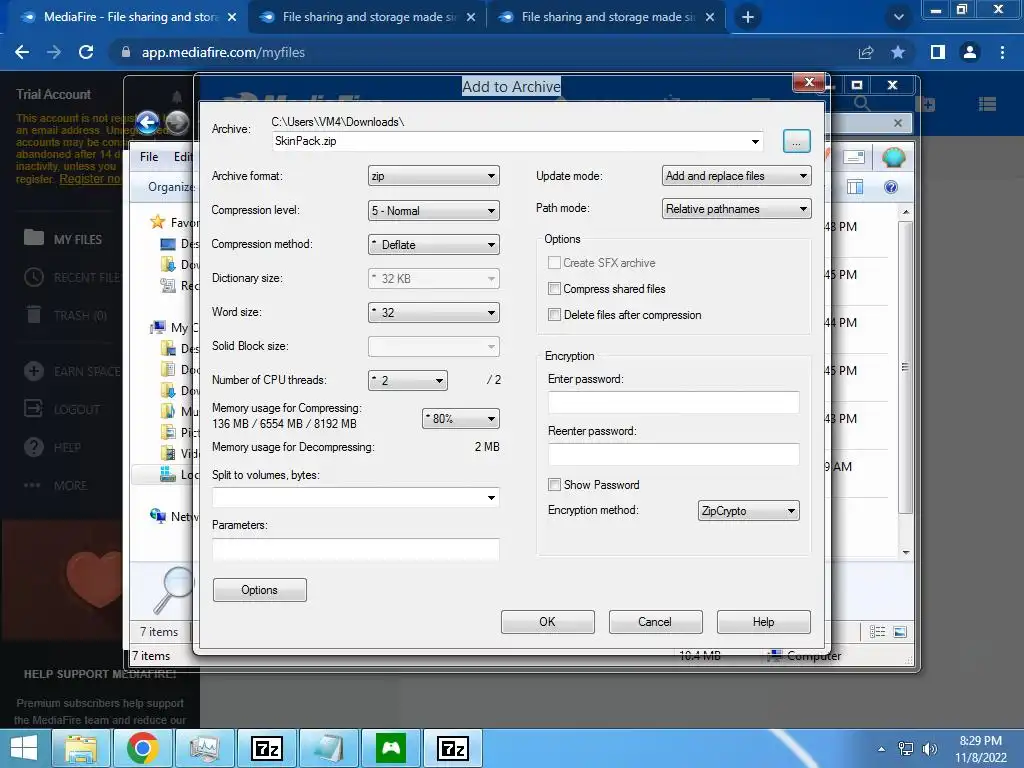
Task: Open the Word size dropdown
Action: coord(434,312)
